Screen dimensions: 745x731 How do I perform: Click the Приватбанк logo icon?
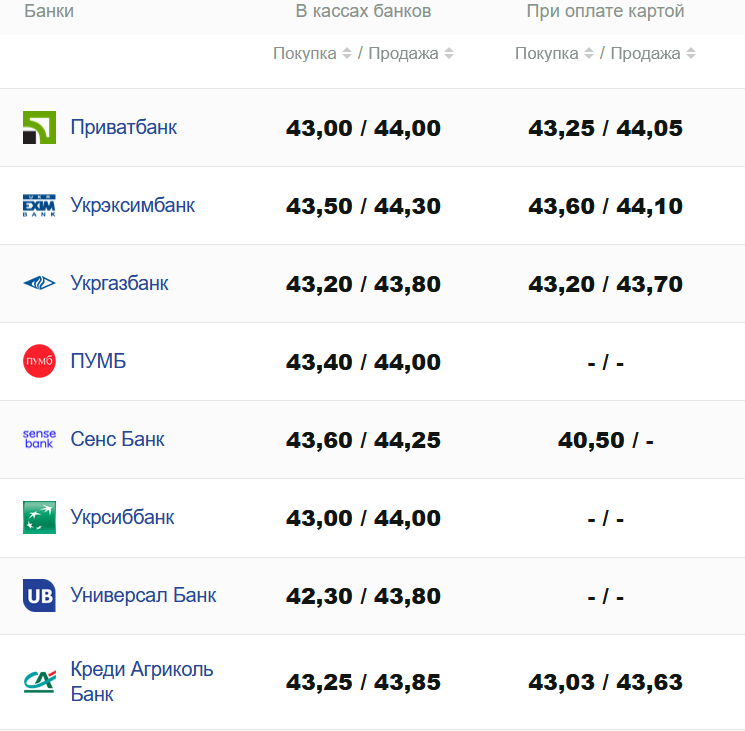pos(39,128)
